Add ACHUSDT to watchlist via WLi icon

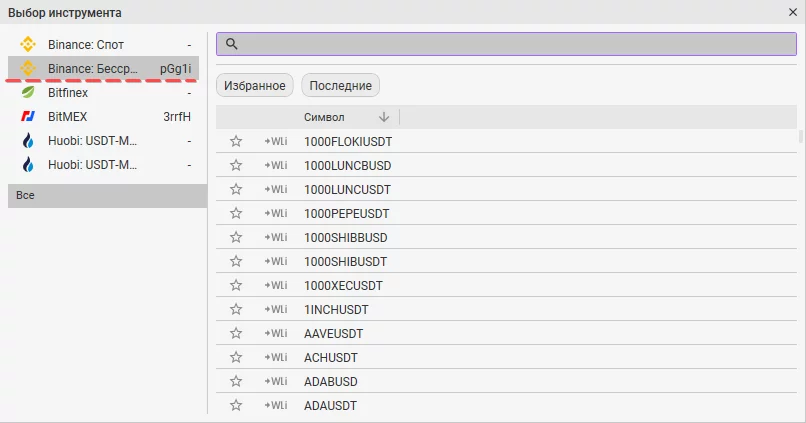point(276,357)
